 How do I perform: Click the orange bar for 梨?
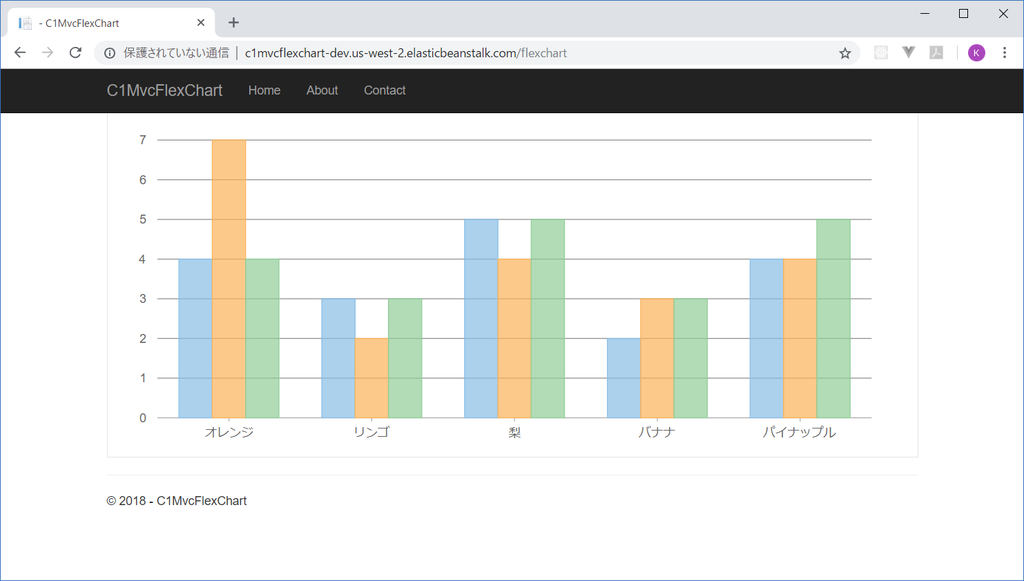515,338
